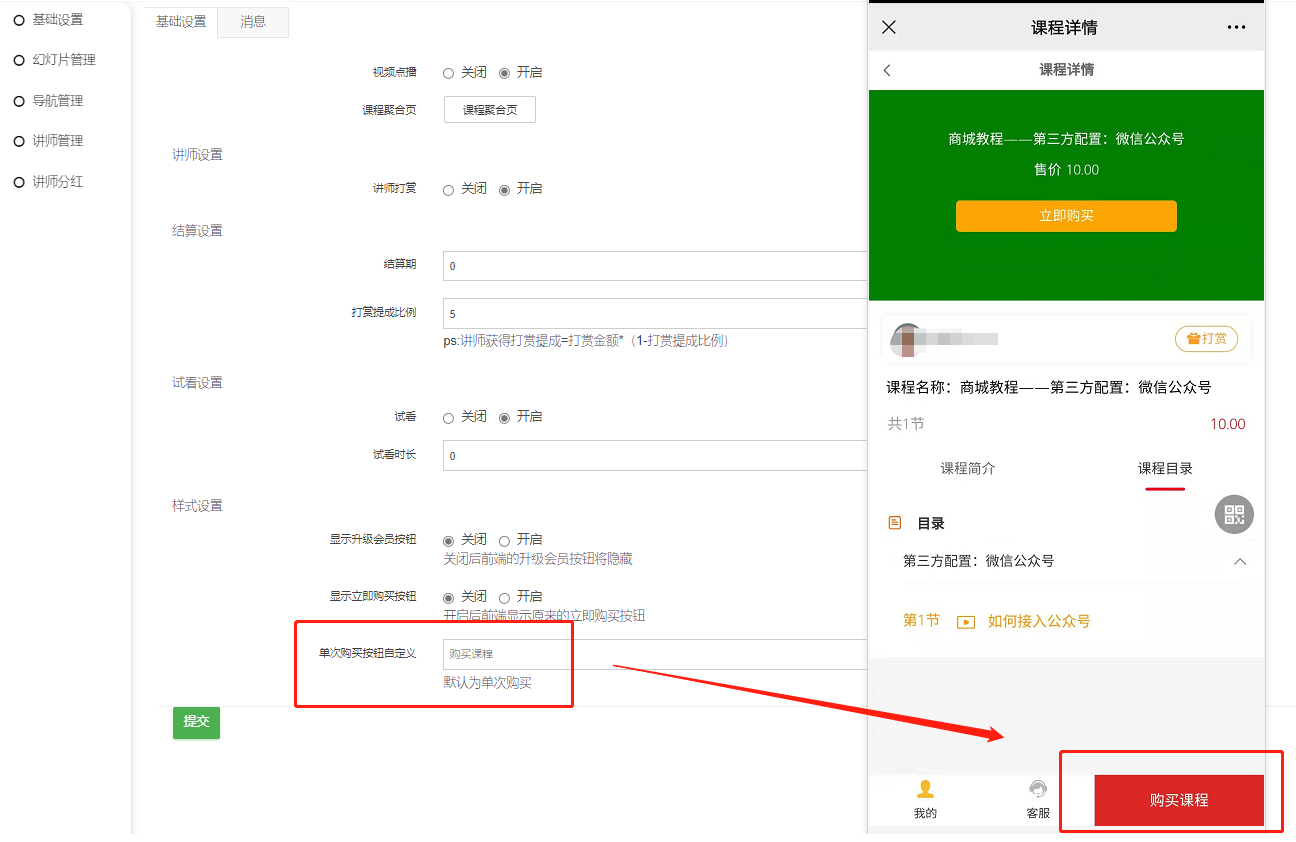1296x842 pixels.
Task: Play lesson 如何接入公众号 video icon
Action: (x=966, y=621)
